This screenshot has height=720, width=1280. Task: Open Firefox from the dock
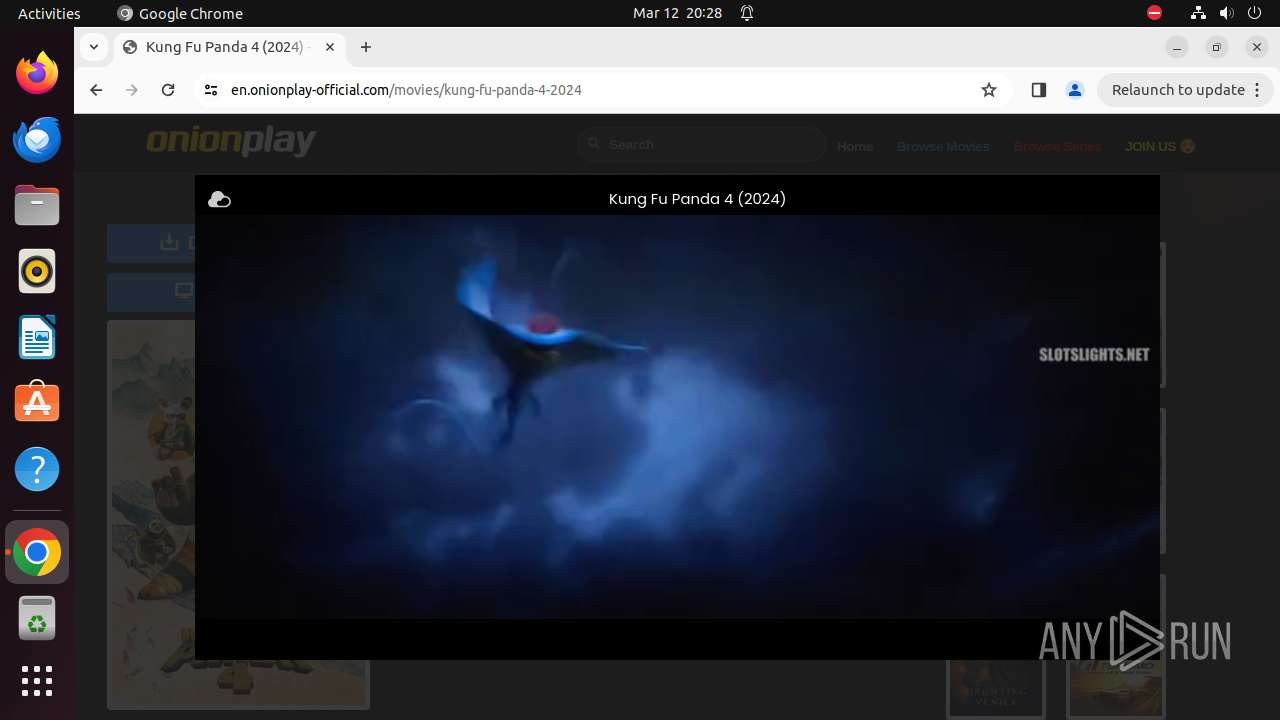coord(37,74)
